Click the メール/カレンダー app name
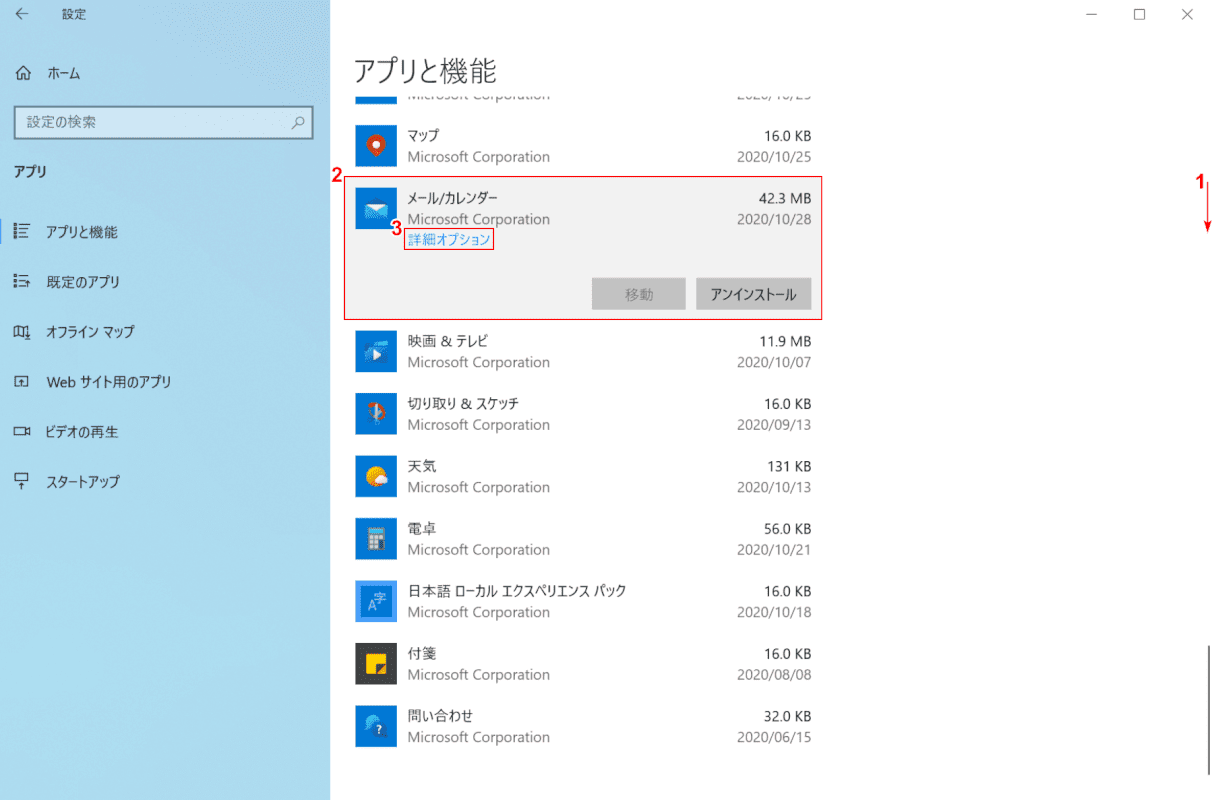The image size is (1212, 800). point(452,197)
